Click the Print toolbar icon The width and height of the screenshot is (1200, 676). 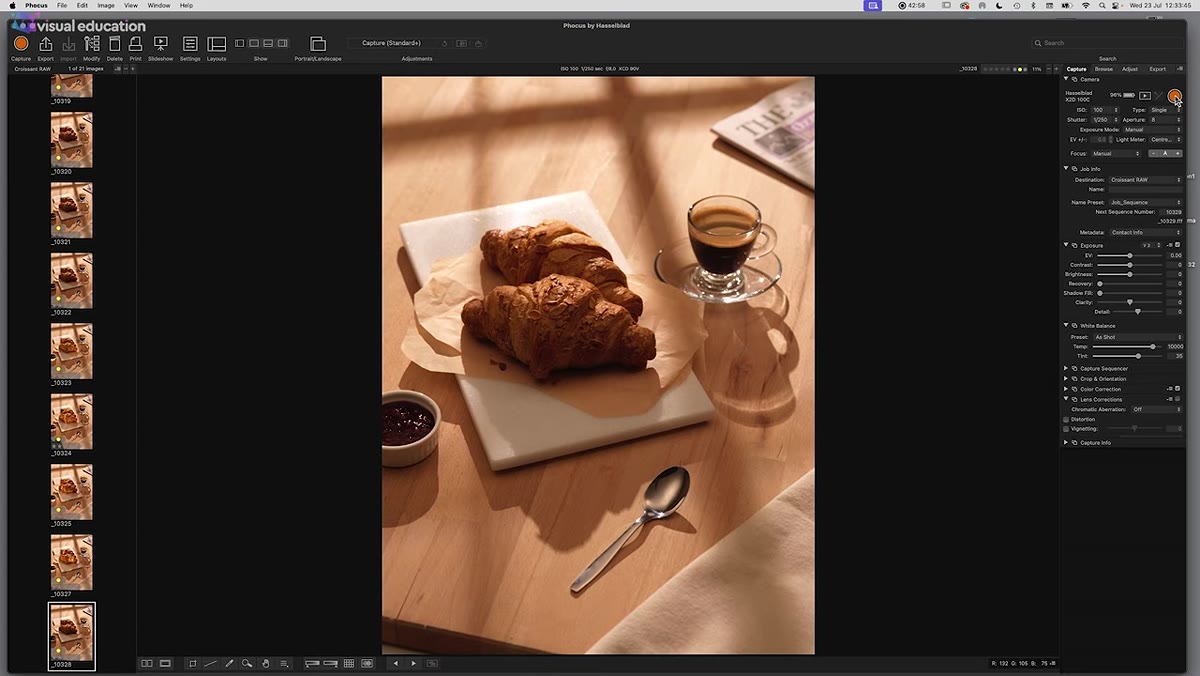tap(135, 44)
